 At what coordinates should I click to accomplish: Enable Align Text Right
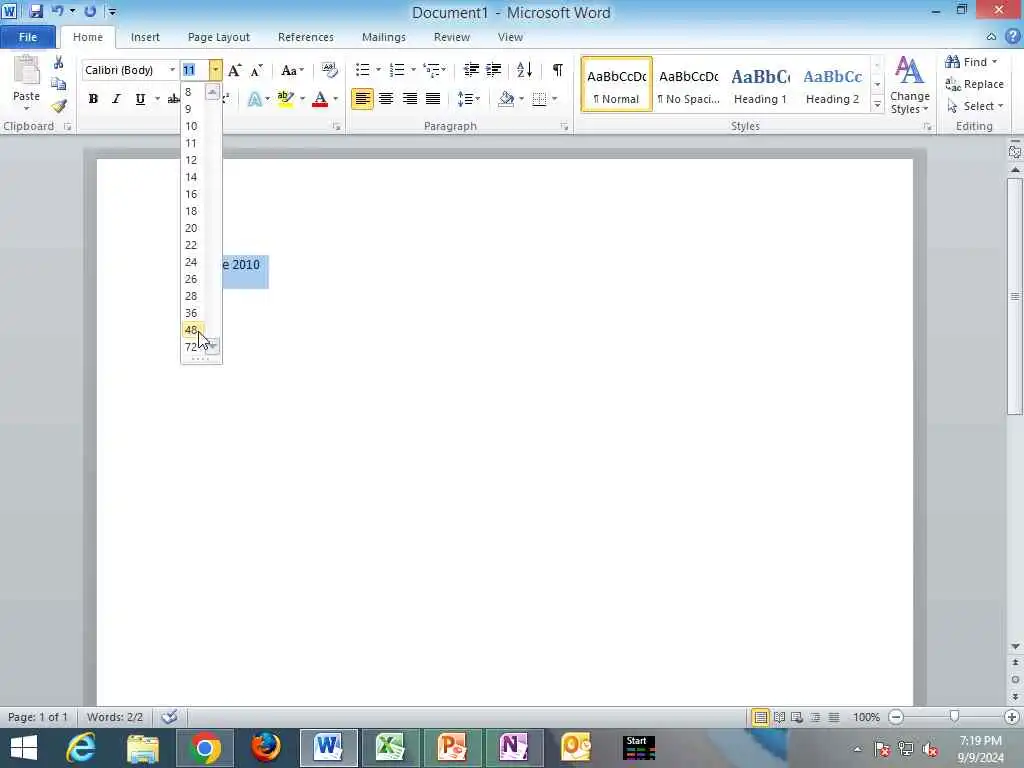(x=409, y=99)
